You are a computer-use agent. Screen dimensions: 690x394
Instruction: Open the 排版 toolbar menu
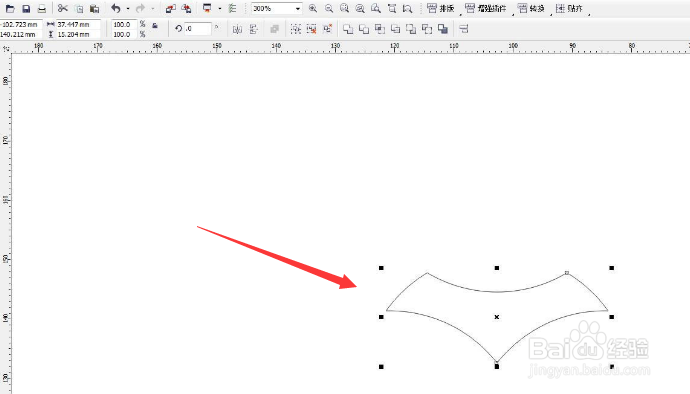click(440, 8)
